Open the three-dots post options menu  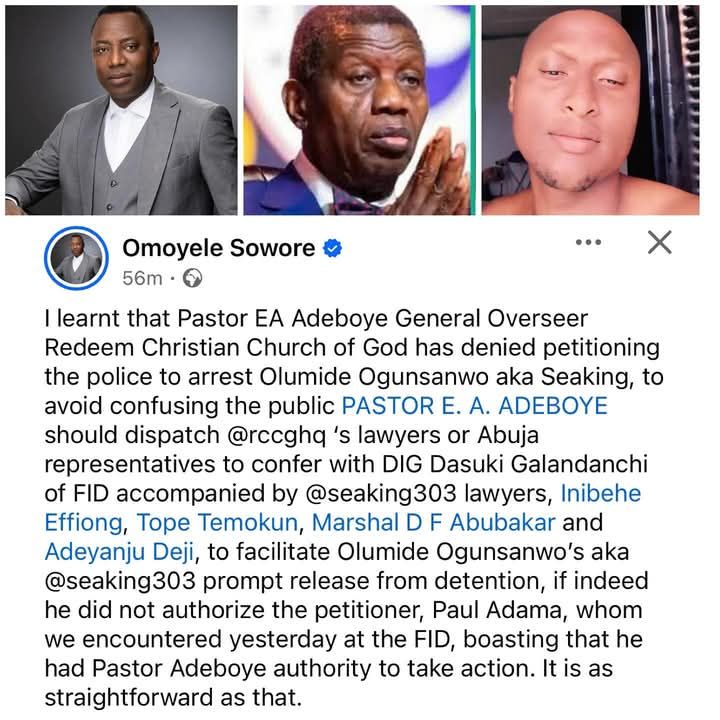point(588,242)
